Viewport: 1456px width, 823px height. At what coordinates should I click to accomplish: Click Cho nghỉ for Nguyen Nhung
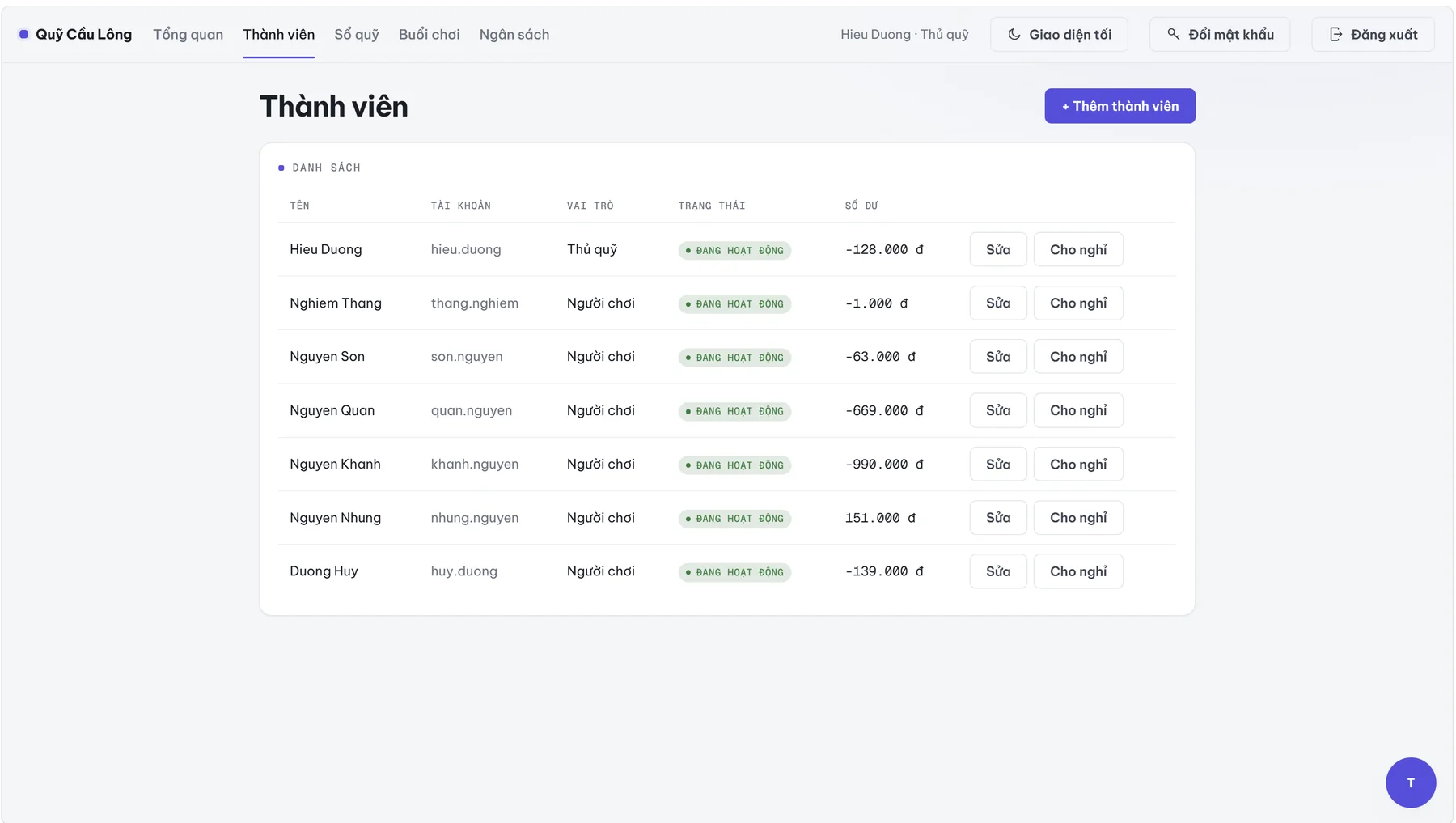point(1078,517)
